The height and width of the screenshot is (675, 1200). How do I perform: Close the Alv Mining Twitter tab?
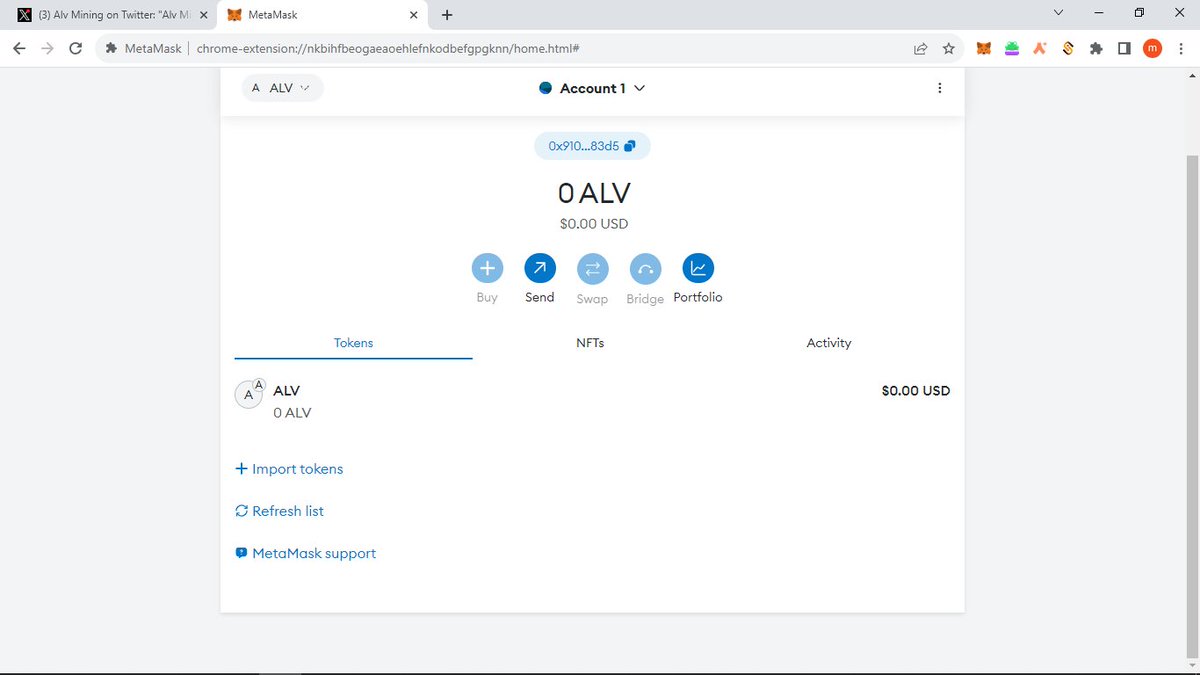[x=204, y=15]
